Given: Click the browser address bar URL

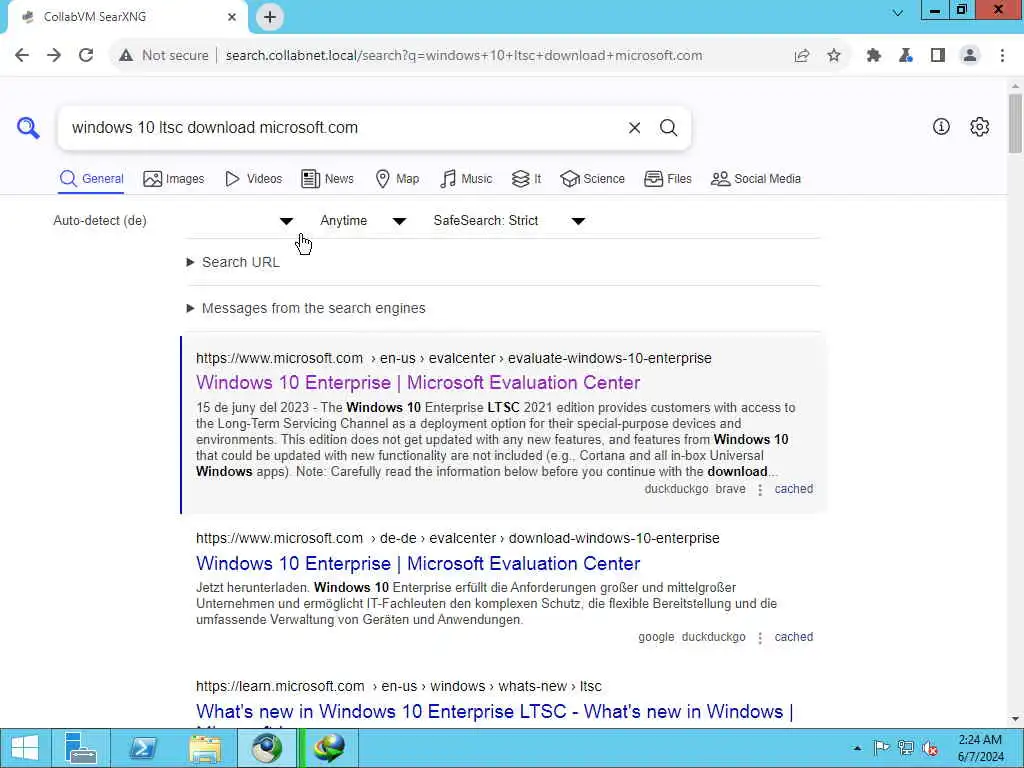Looking at the screenshot, I should pyautogui.click(x=464, y=56).
